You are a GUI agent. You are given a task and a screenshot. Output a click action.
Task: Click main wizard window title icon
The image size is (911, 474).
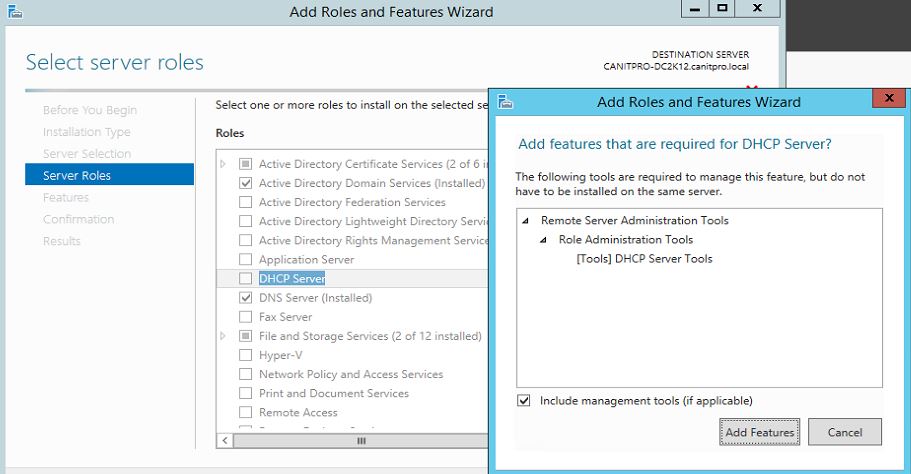click(x=12, y=12)
